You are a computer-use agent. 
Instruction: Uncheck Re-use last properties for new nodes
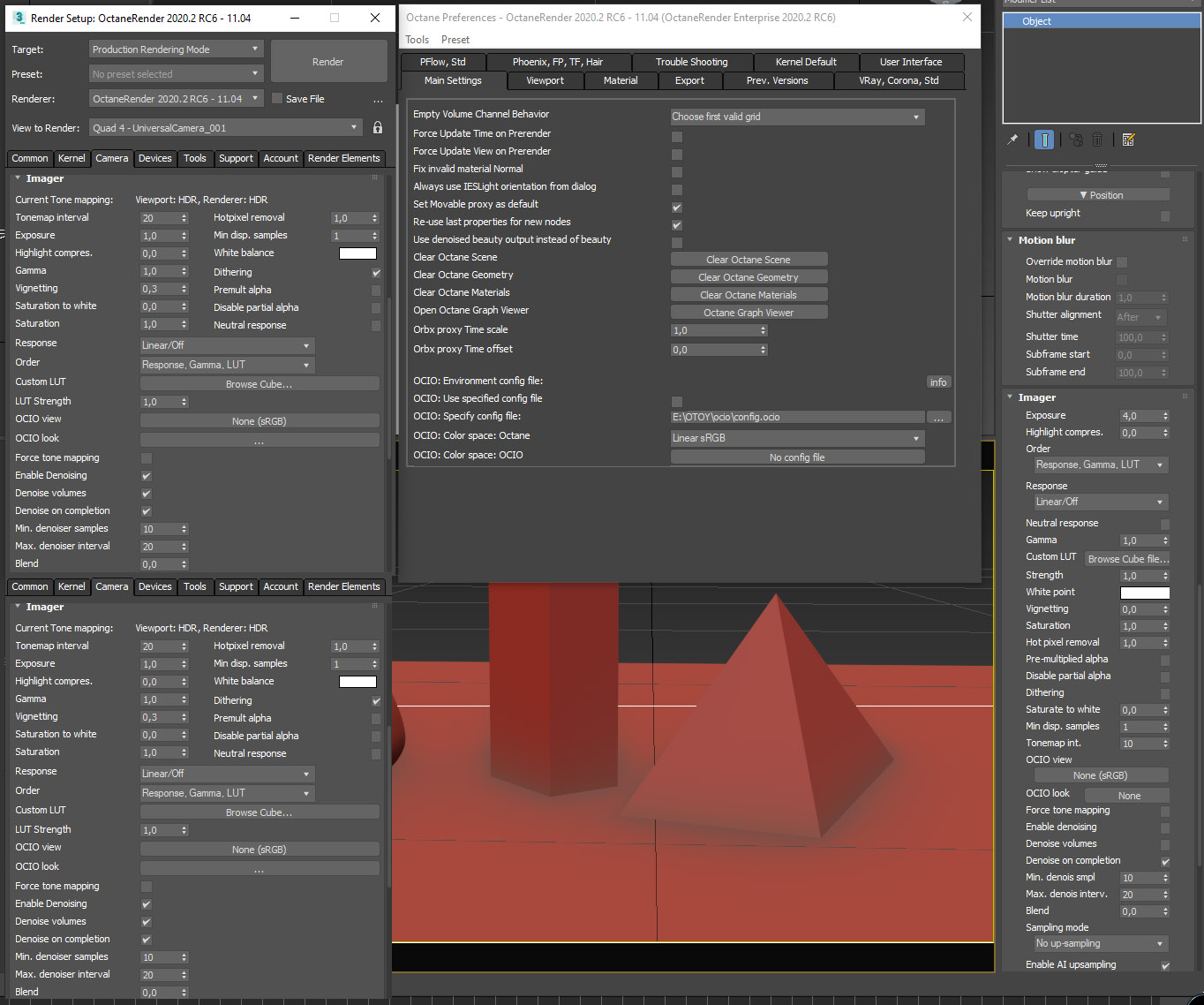point(677,225)
